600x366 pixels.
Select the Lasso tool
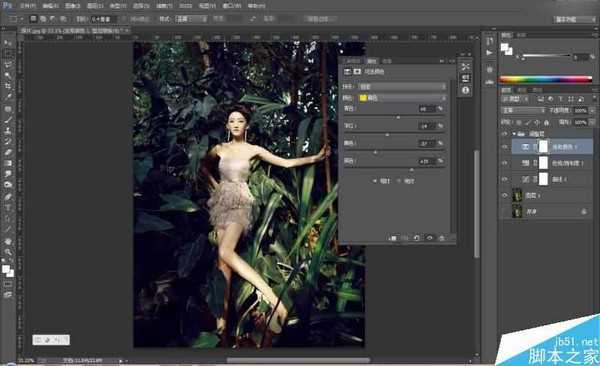pyautogui.click(x=8, y=64)
